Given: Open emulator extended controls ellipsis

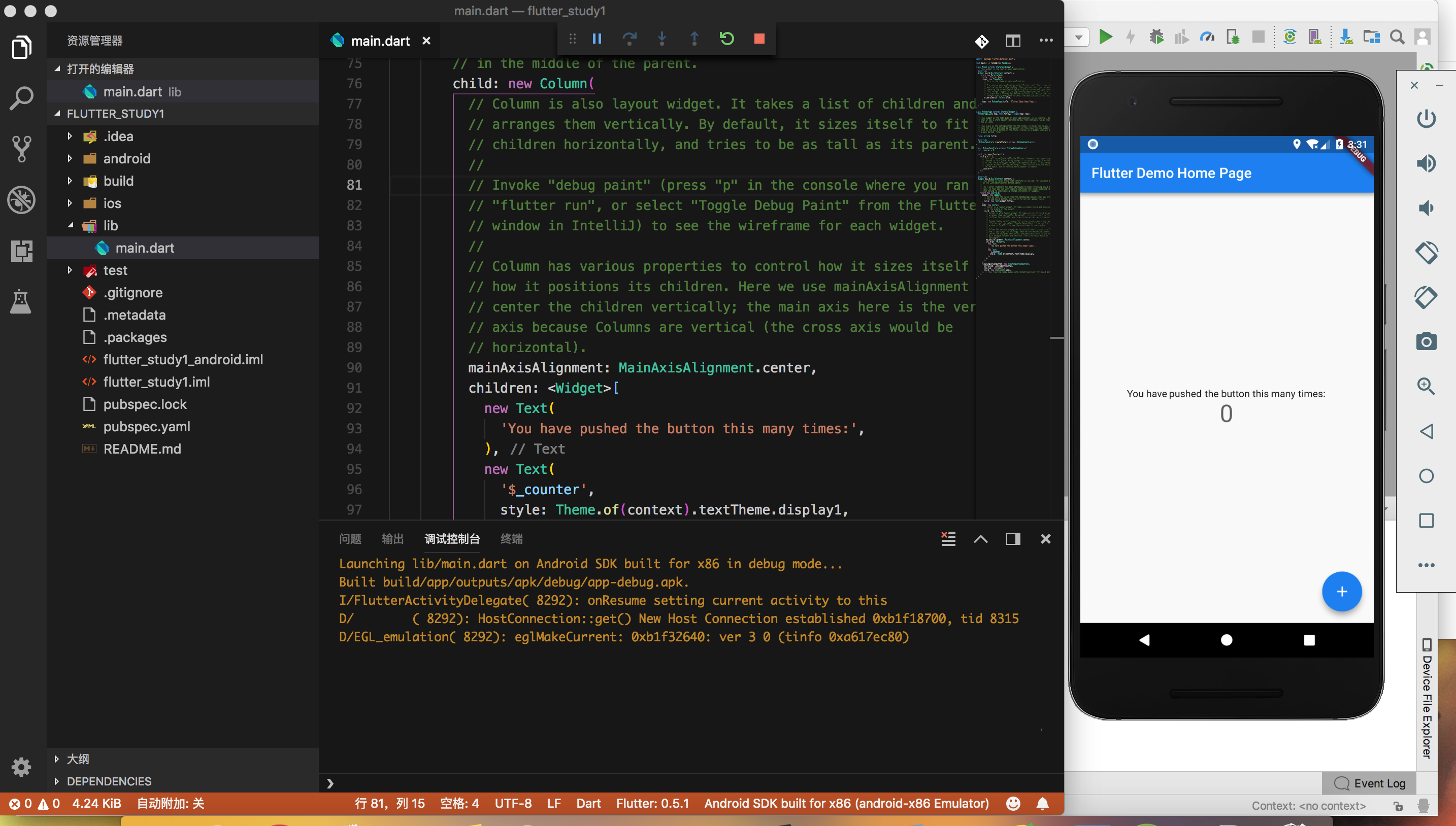Looking at the screenshot, I should tap(1427, 565).
